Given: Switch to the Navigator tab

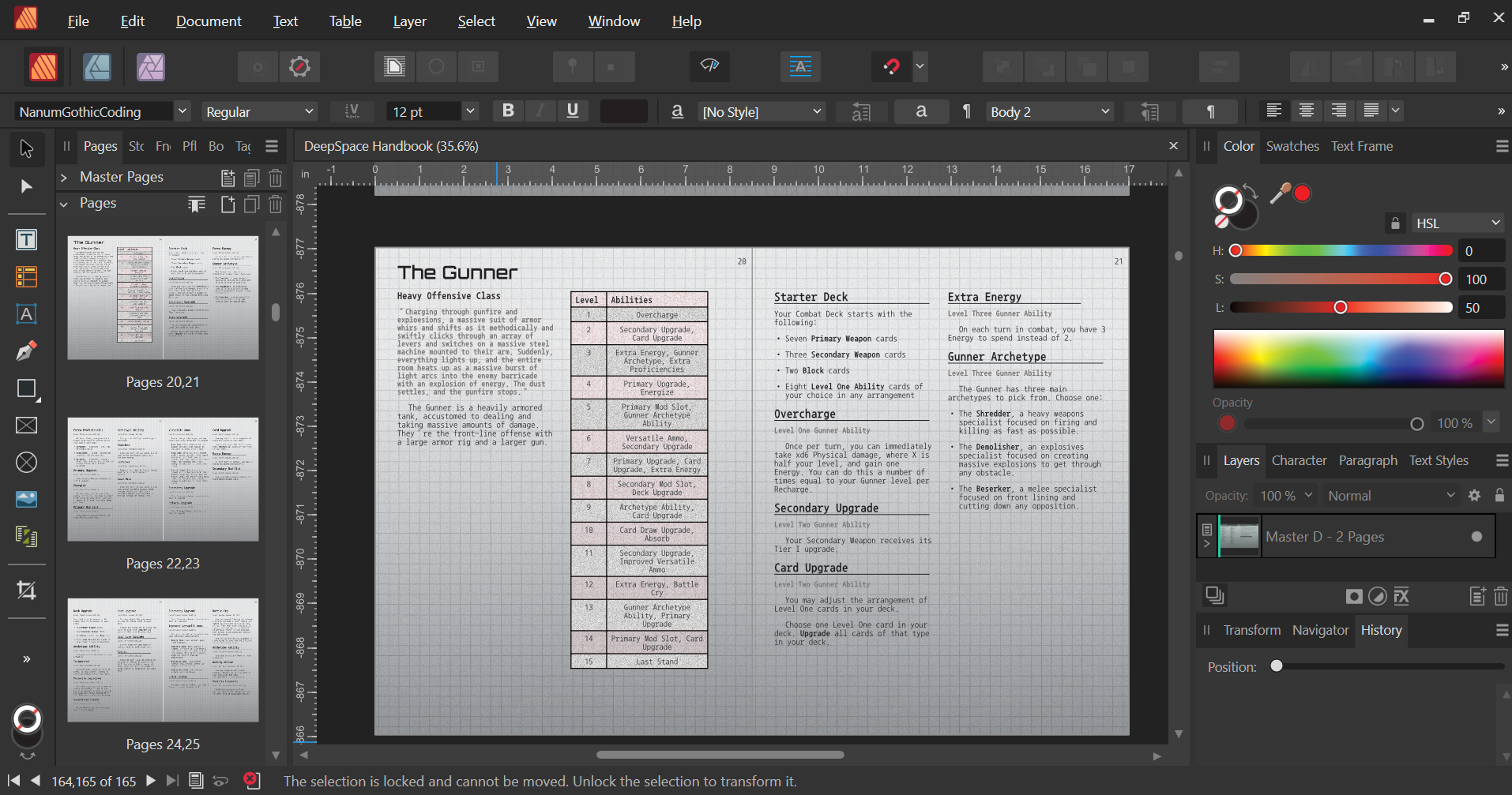Looking at the screenshot, I should pos(1320,630).
